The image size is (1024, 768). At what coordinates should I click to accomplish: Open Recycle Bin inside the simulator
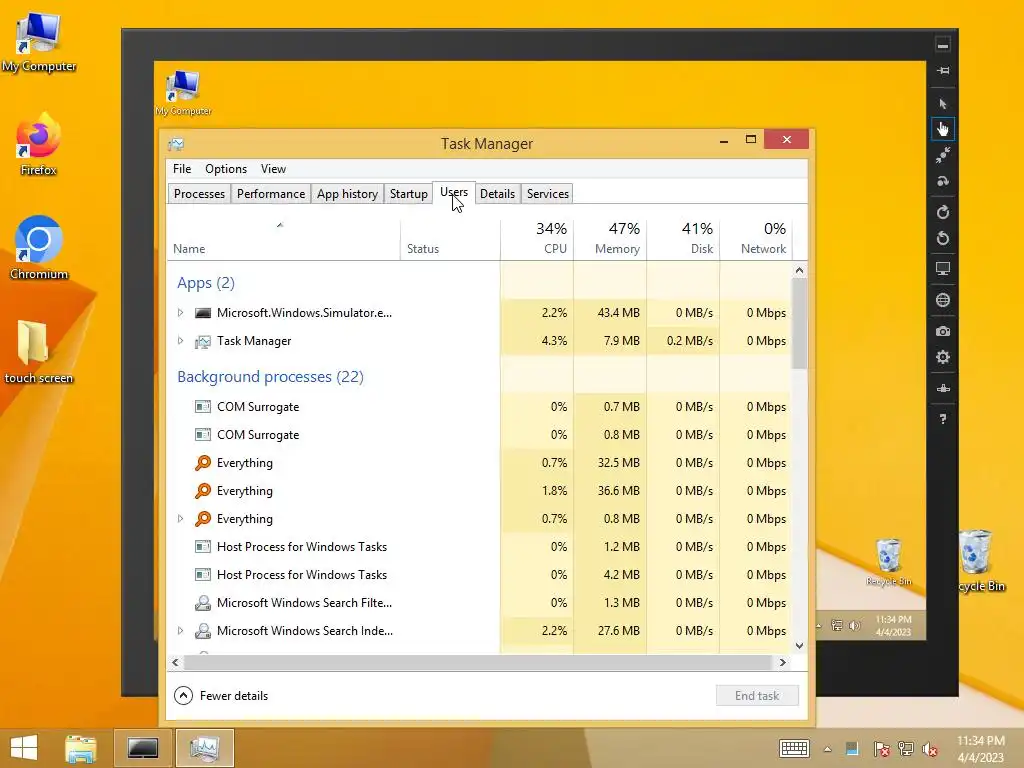pos(888,562)
